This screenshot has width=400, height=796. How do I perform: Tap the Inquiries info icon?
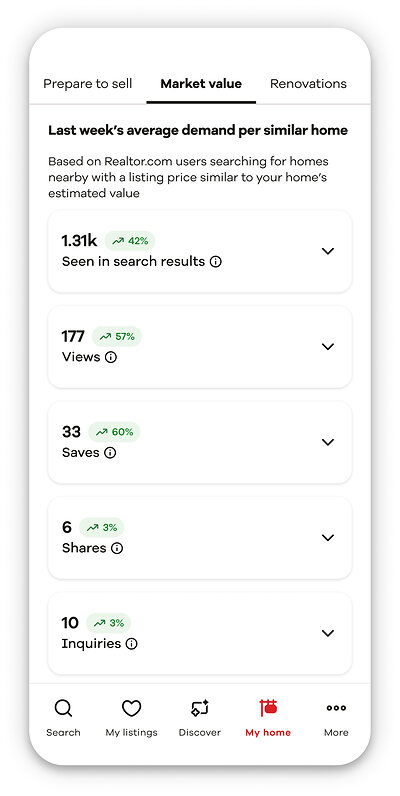(x=131, y=644)
